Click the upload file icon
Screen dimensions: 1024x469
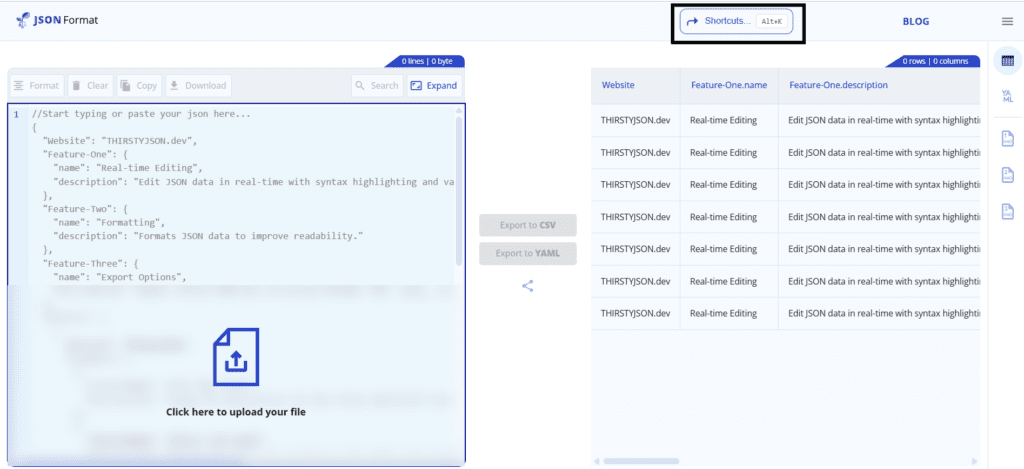(236, 357)
